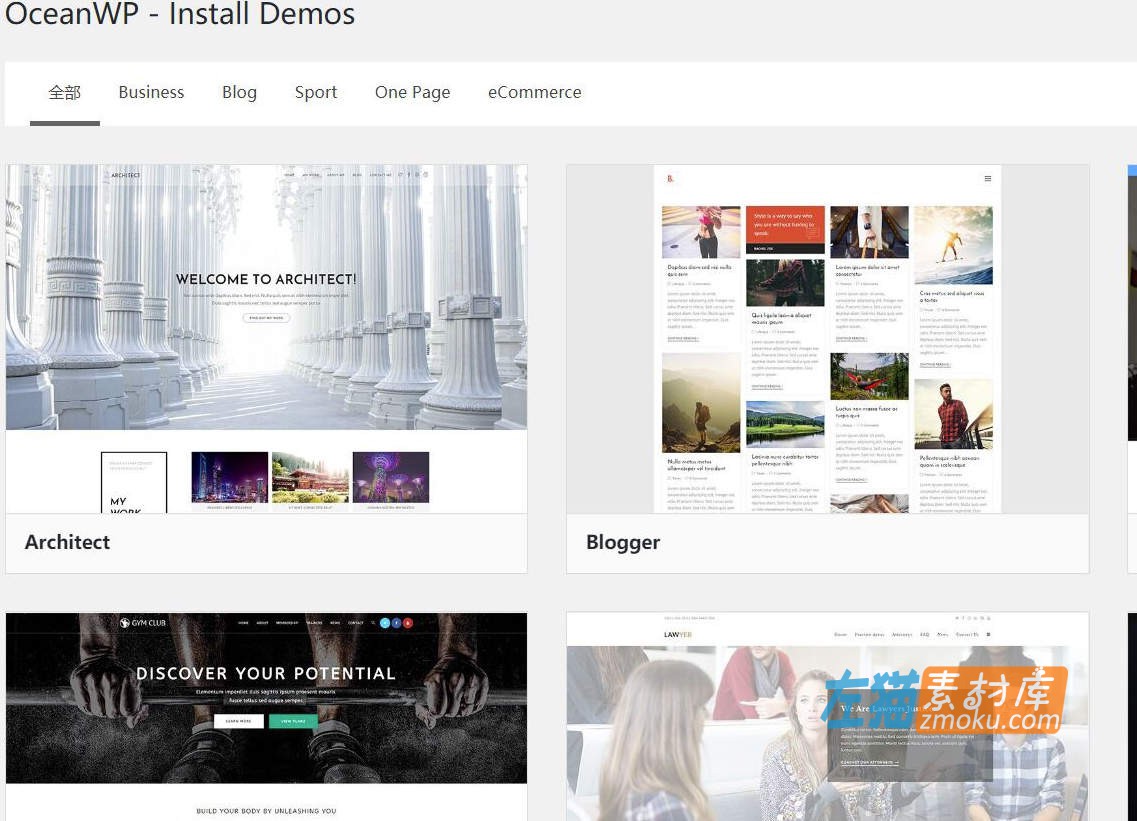Click the blue Twitter circle icon in Gym preview

385,623
